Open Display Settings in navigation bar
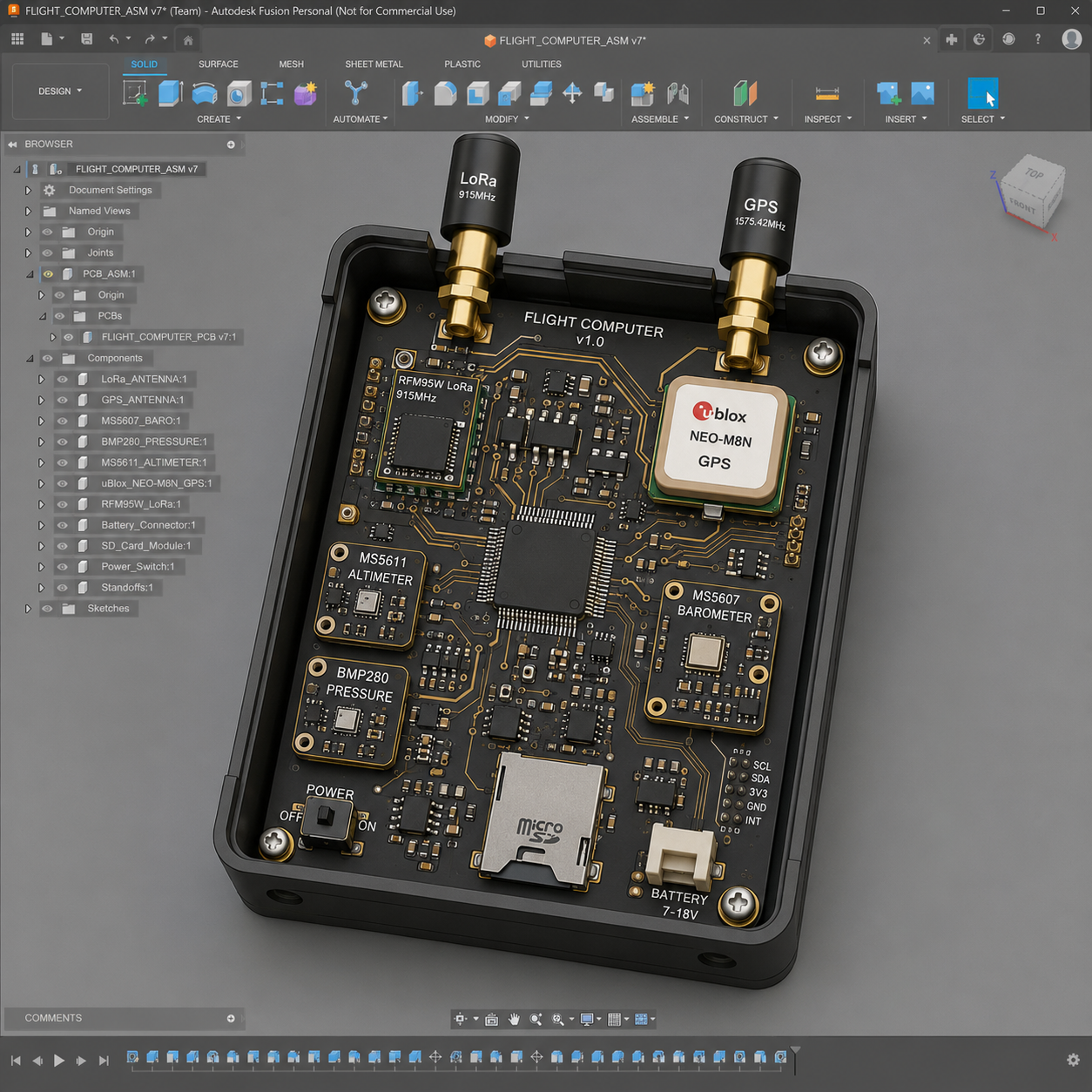The width and height of the screenshot is (1092, 1092). tap(588, 1019)
